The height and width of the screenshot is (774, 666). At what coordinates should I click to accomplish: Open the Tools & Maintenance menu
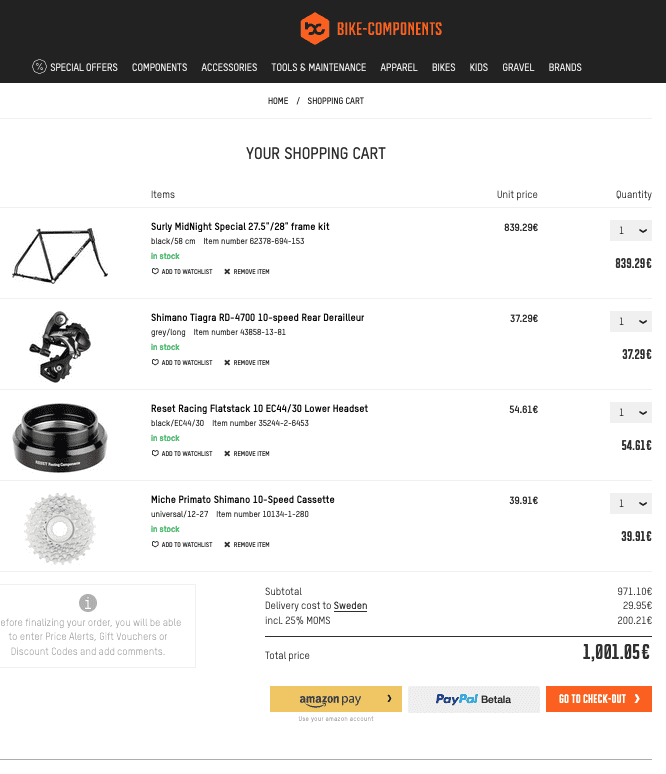coord(318,67)
